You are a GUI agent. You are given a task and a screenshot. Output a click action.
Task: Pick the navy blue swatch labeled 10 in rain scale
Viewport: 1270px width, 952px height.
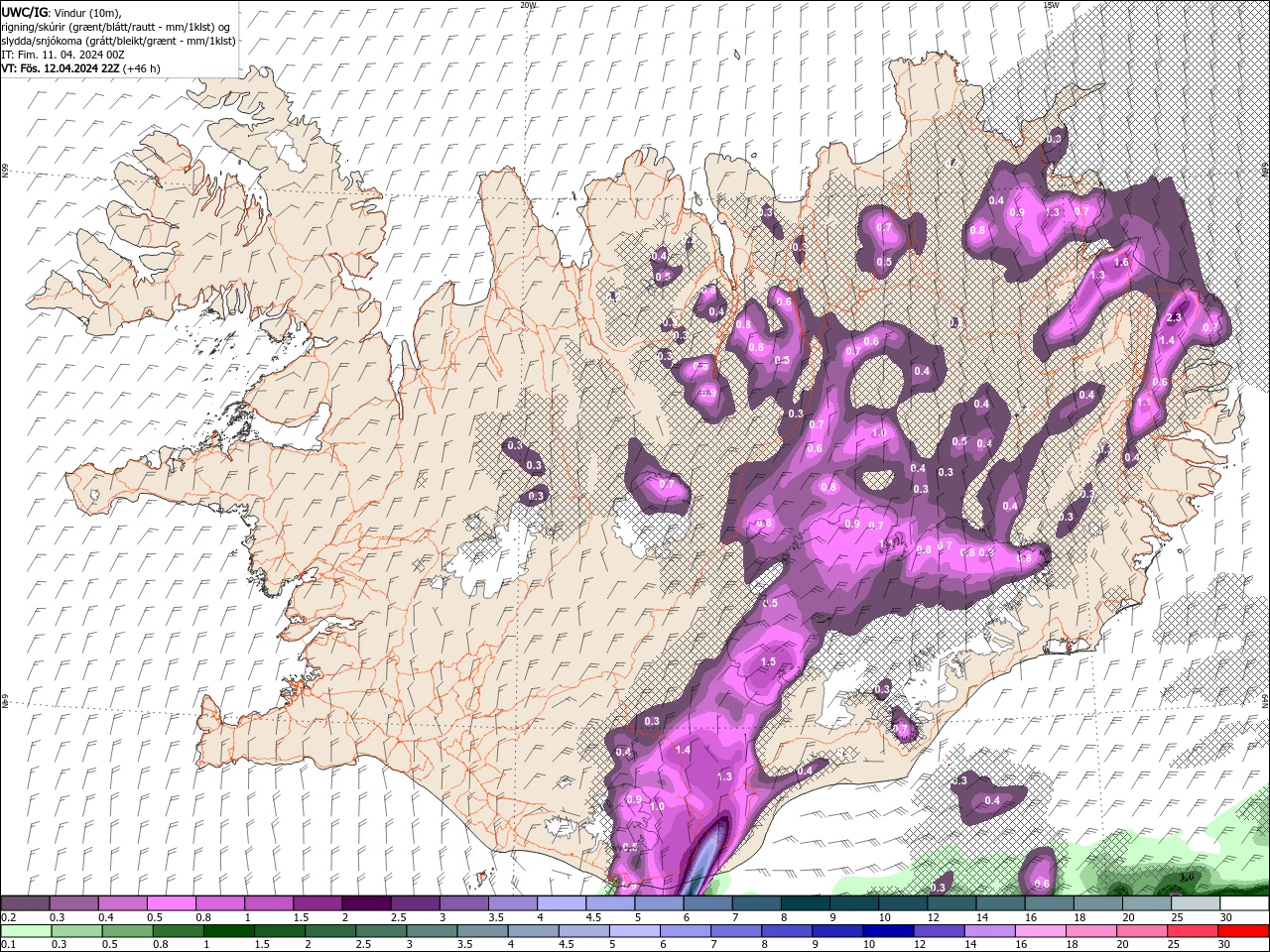[x=887, y=931]
